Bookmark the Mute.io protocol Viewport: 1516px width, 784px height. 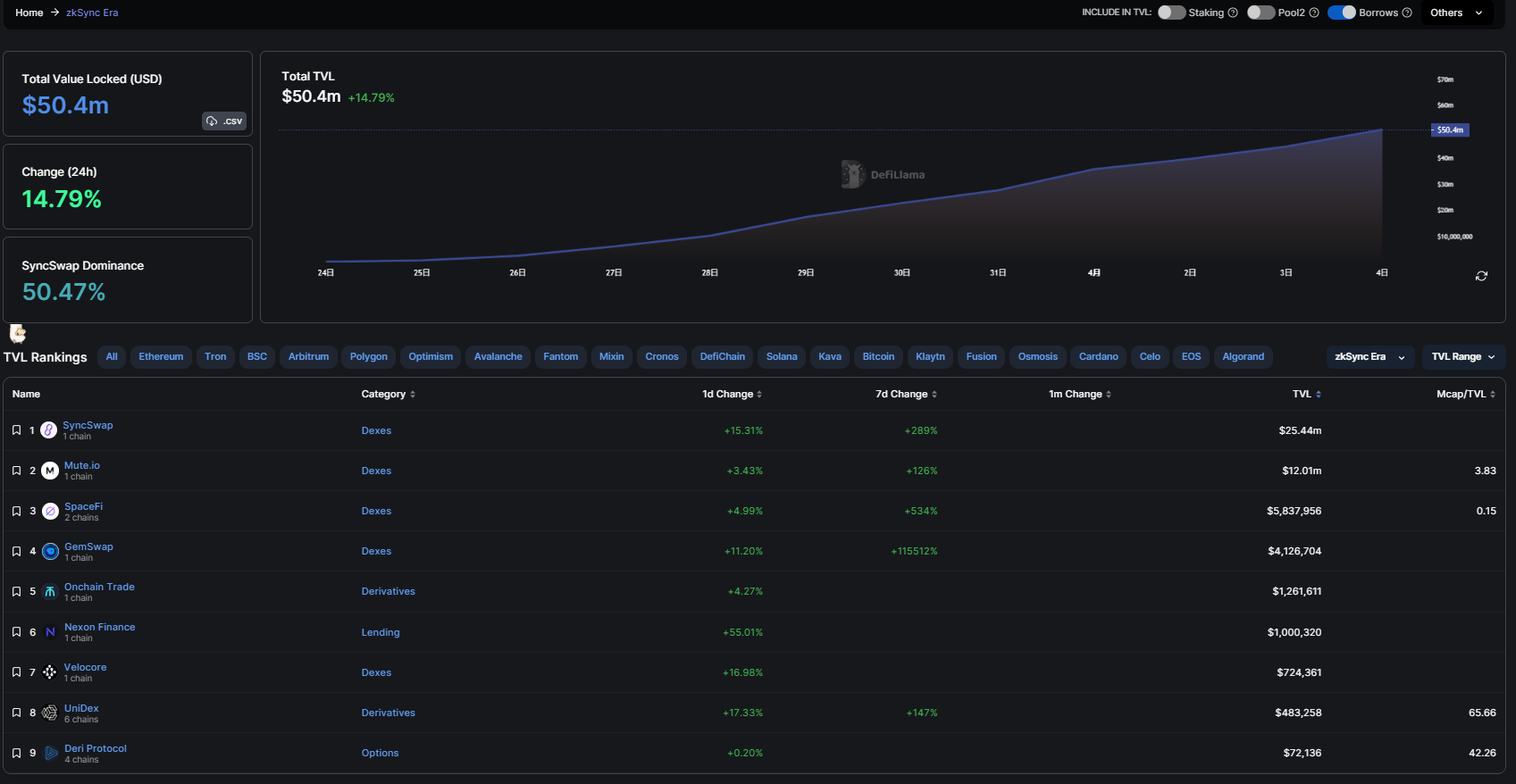click(16, 471)
